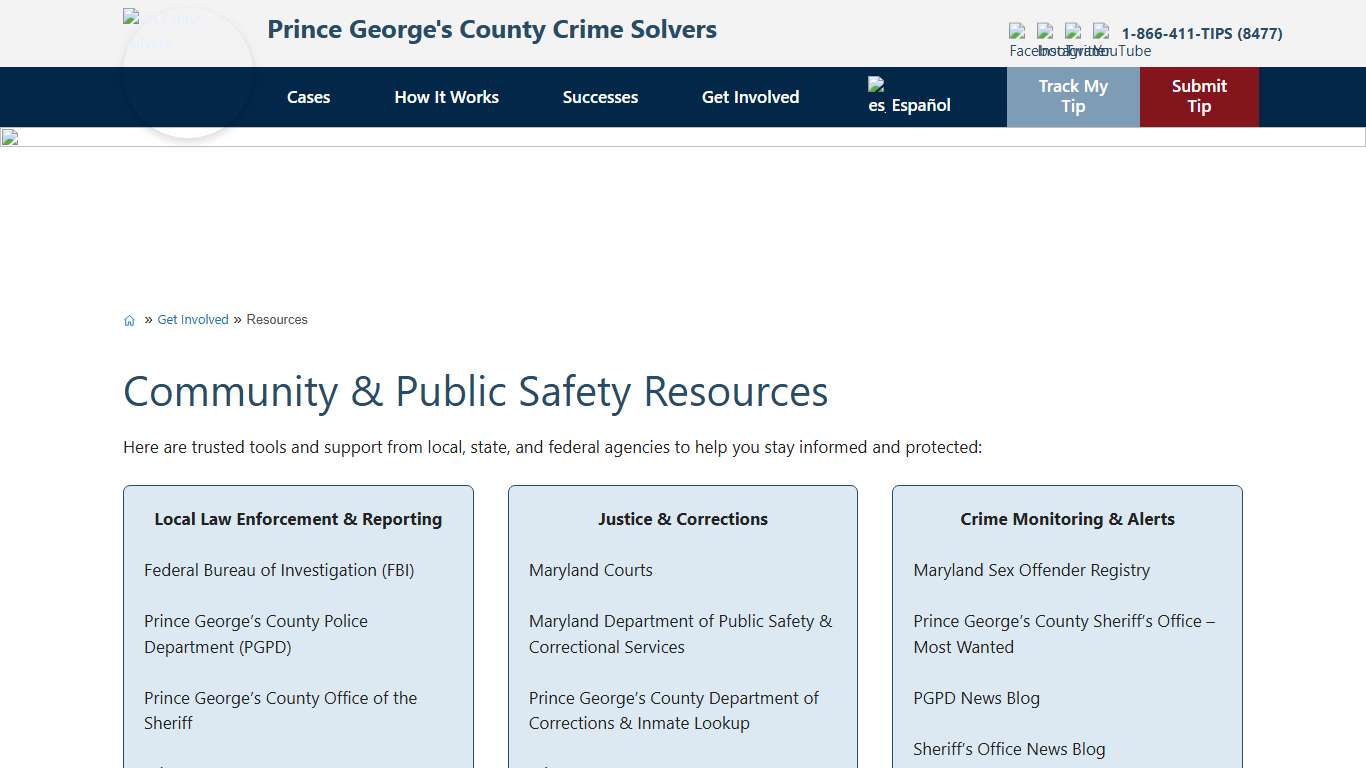Click the red Submit Tip button
The height and width of the screenshot is (768, 1366).
coord(1198,97)
